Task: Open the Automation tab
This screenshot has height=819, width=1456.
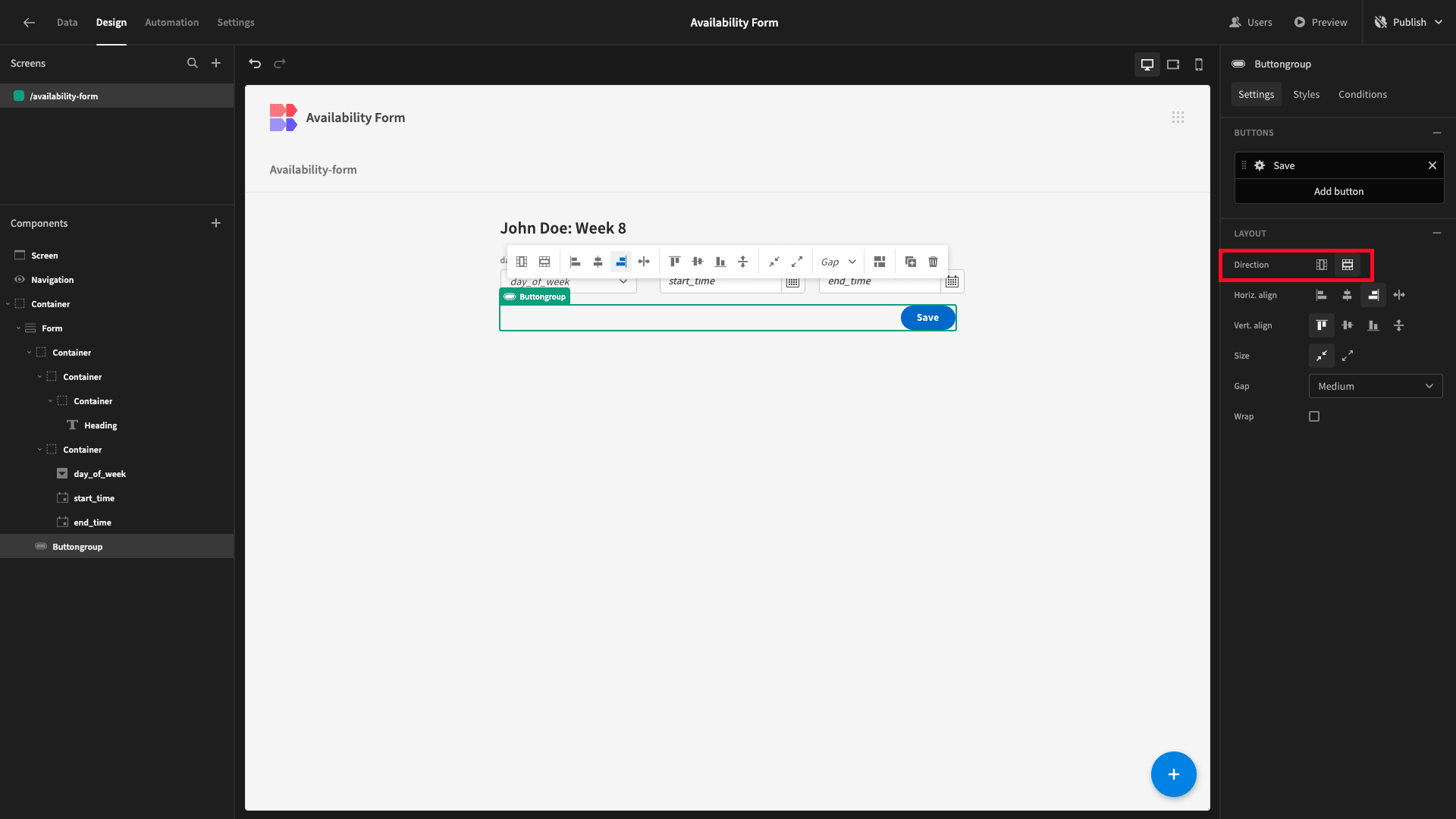Action: (x=172, y=22)
